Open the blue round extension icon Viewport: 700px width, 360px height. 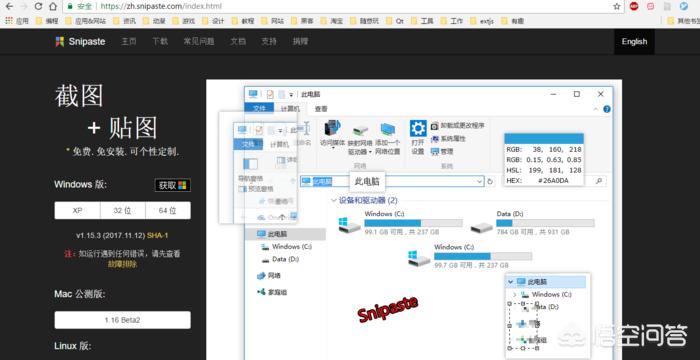tap(683, 6)
